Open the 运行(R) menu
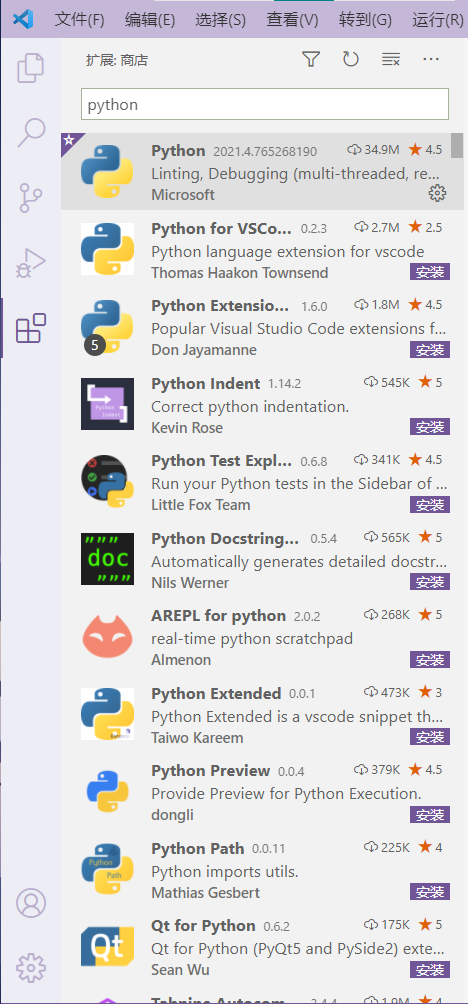This screenshot has height=1004, width=468. [437, 19]
